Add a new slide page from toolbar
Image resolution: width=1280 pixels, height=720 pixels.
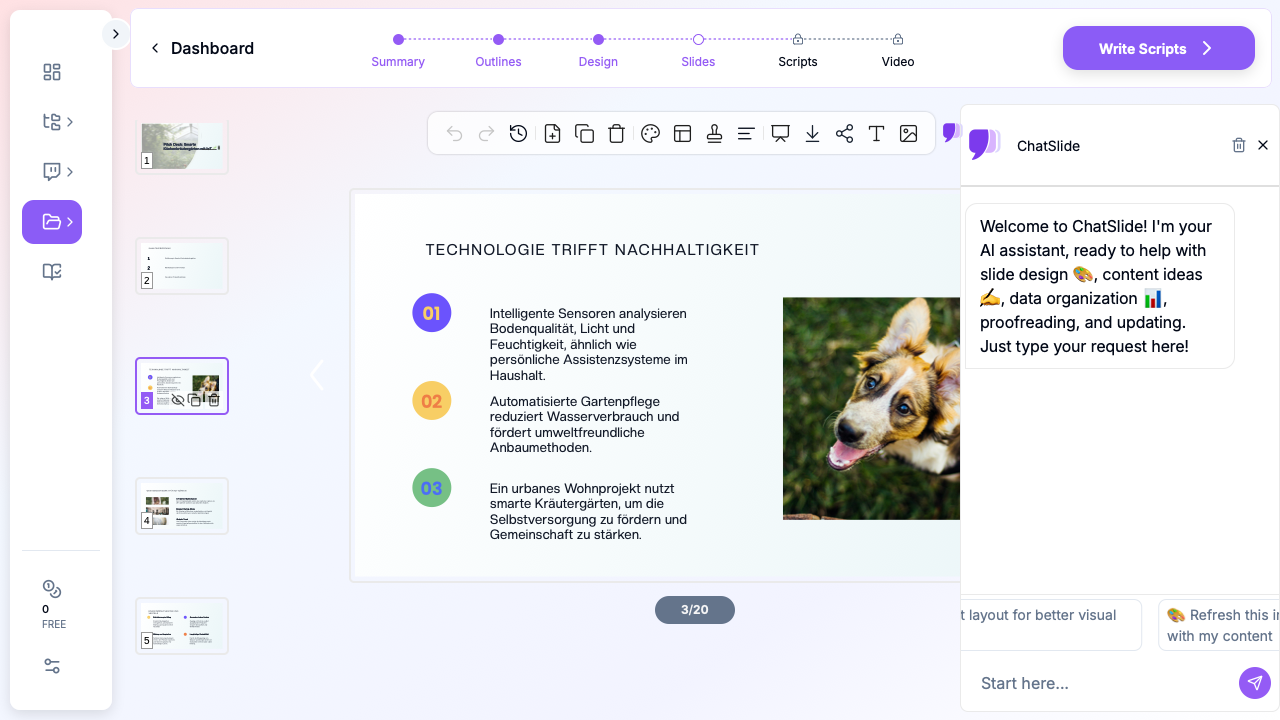pyautogui.click(x=552, y=134)
